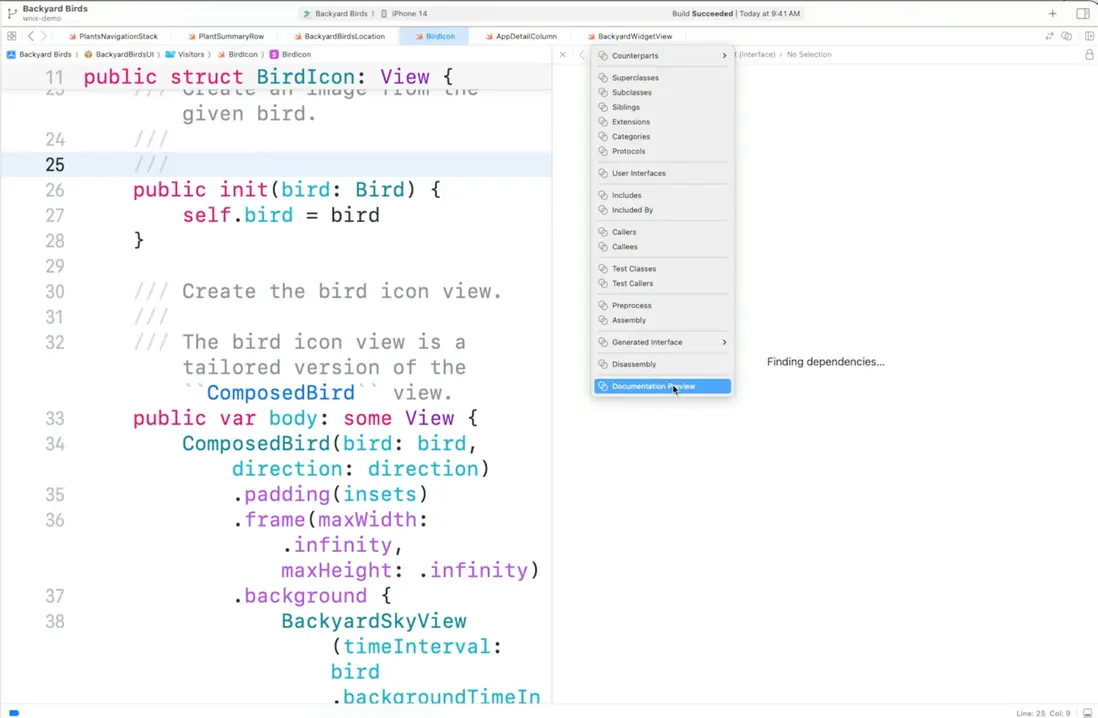This screenshot has width=1098, height=718.
Task: Expand the Generated Interface submenu
Action: (x=662, y=342)
